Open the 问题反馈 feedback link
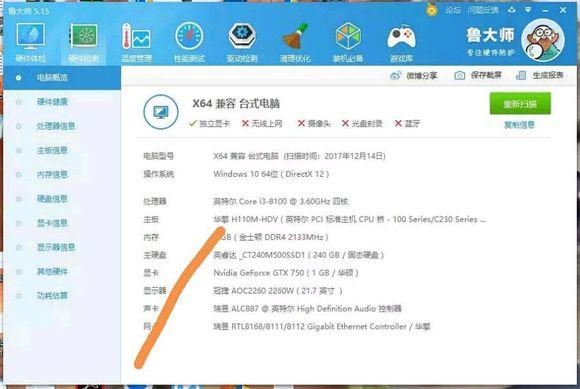The height and width of the screenshot is (389, 580). 483,10
